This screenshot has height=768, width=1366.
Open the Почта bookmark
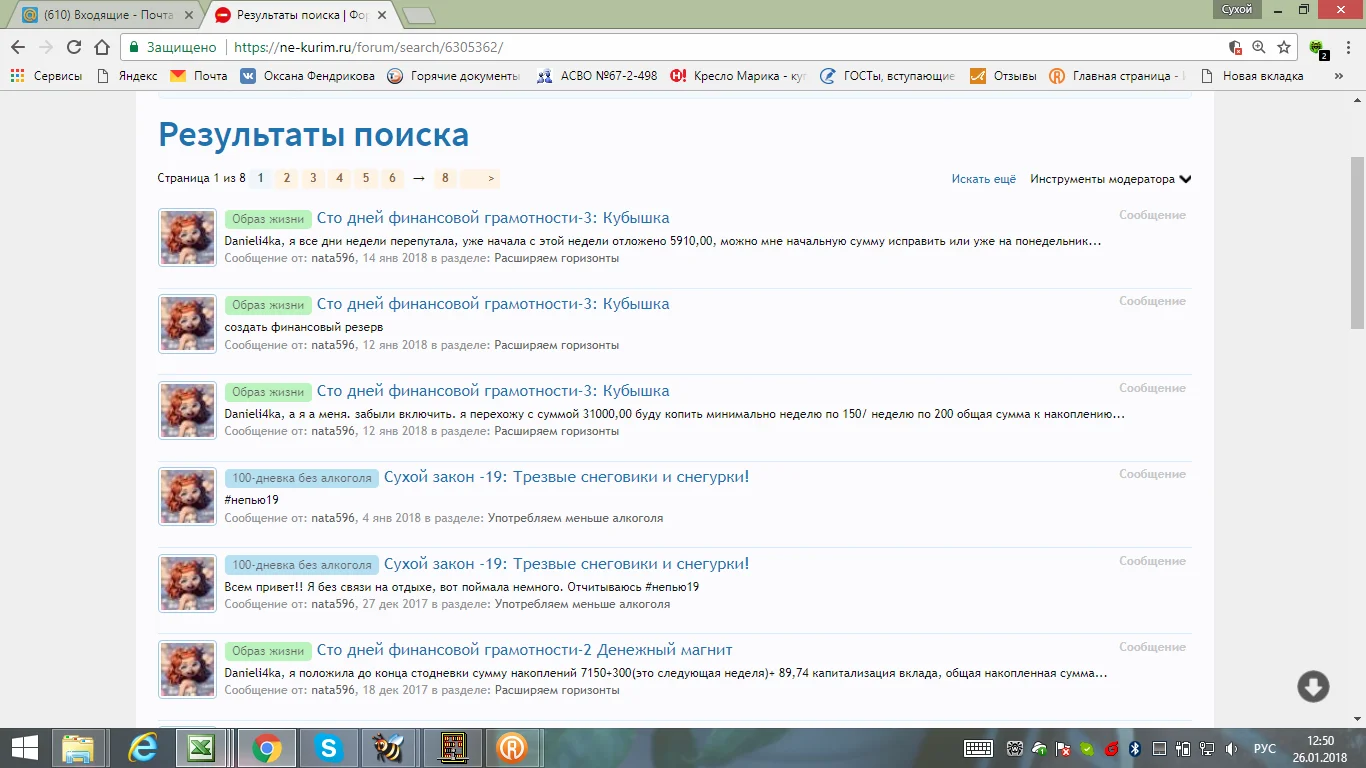click(199, 76)
